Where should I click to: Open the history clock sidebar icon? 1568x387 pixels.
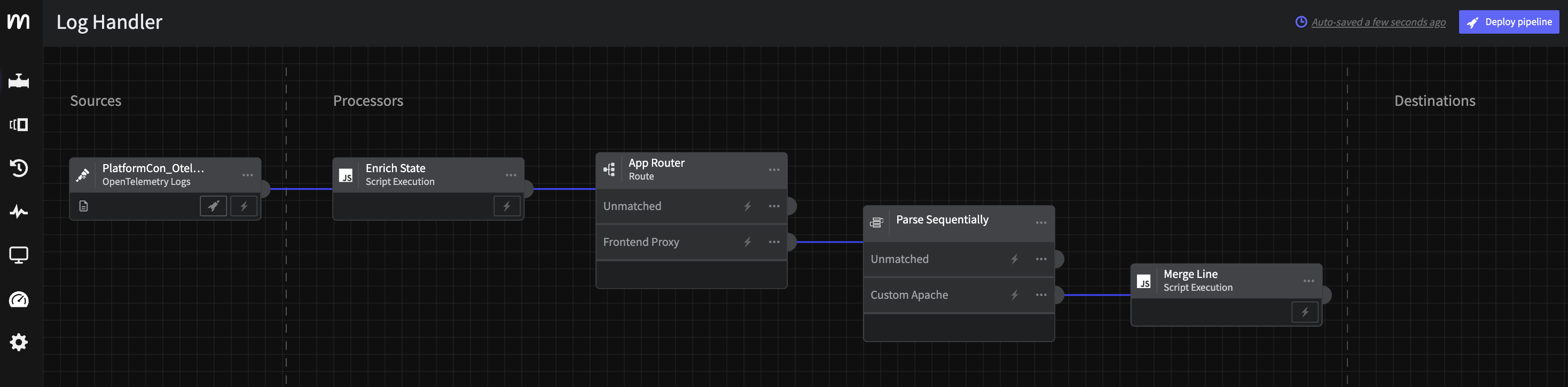[18, 168]
